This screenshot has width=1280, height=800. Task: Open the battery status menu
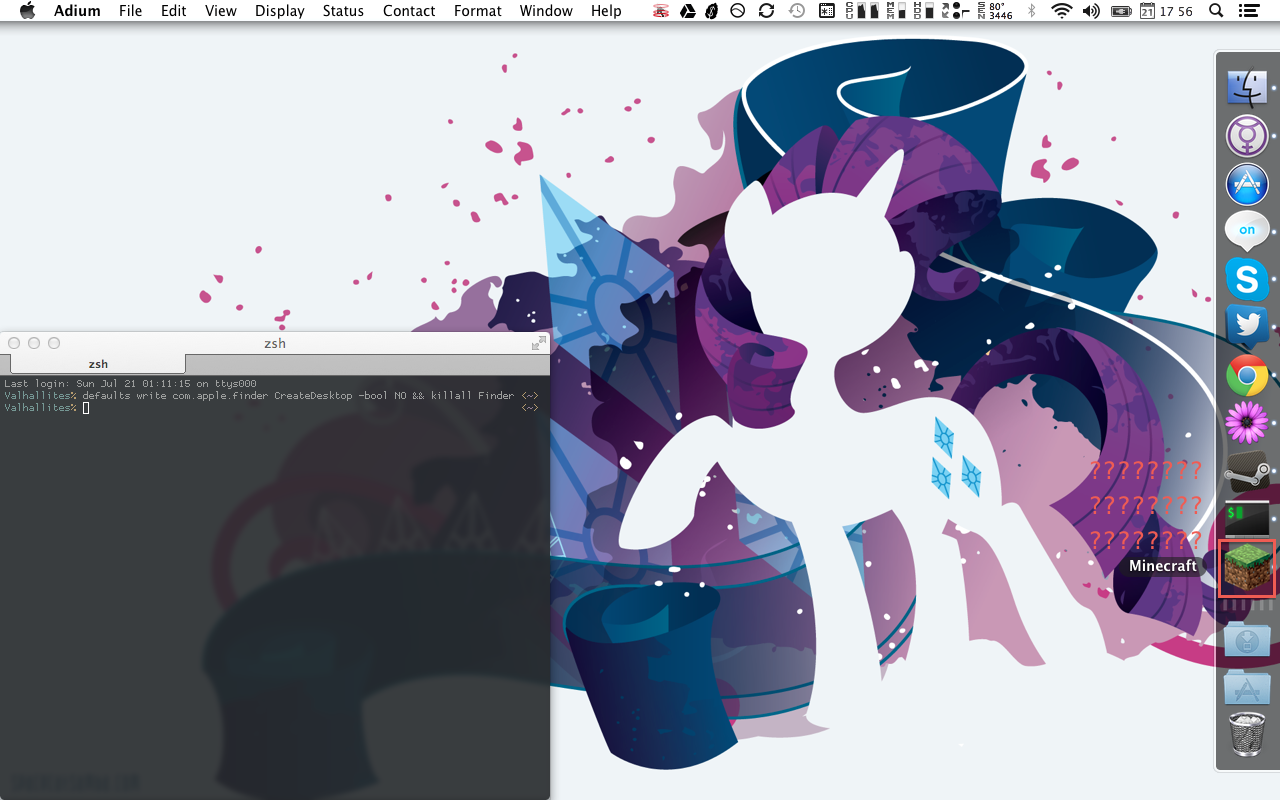tap(1122, 11)
